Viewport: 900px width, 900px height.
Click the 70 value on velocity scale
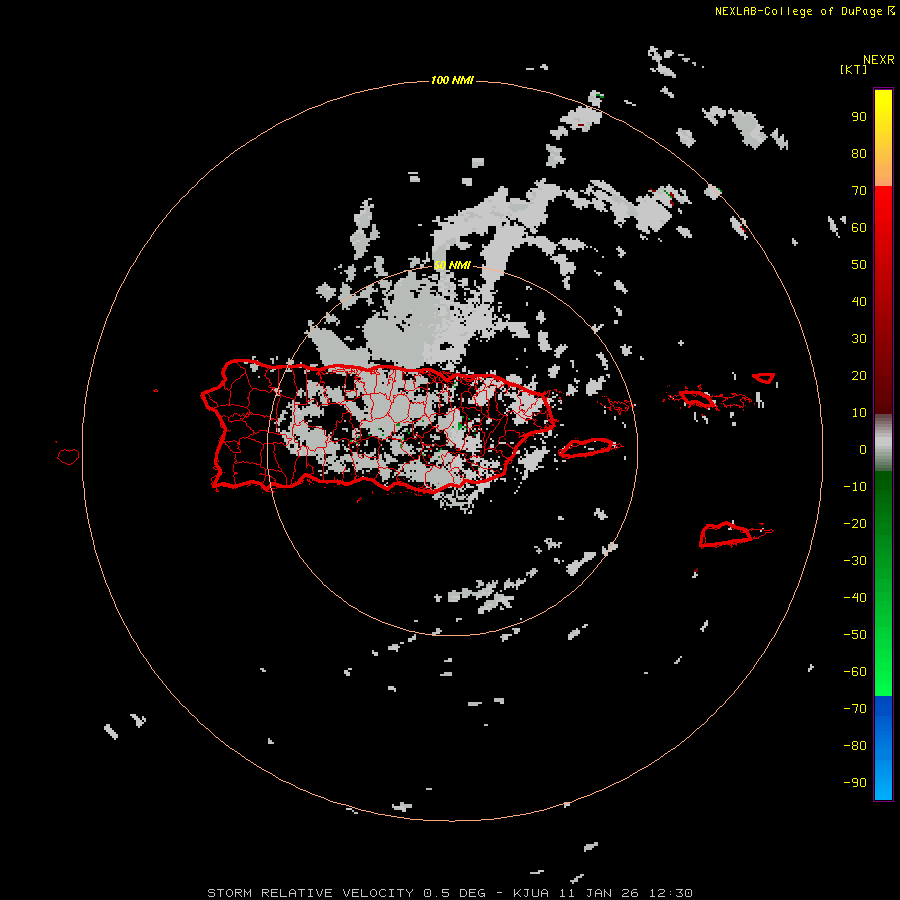tap(859, 191)
